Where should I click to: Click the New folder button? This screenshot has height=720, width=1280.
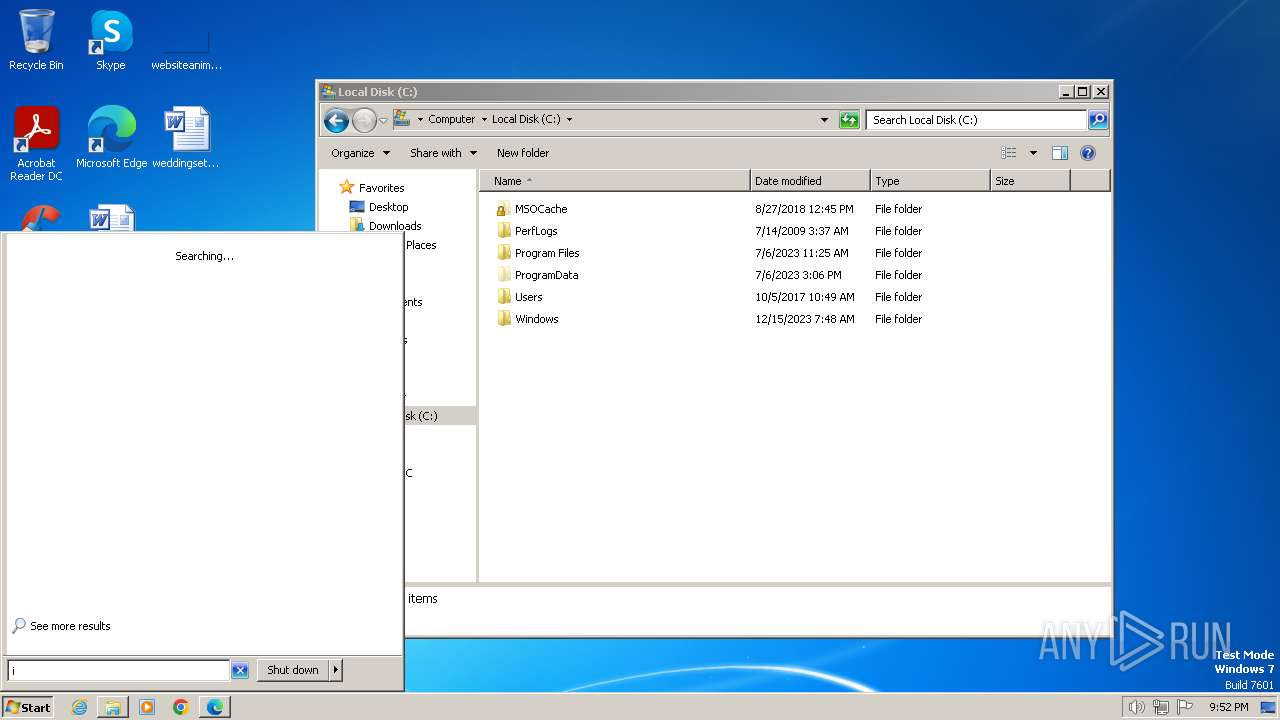click(x=523, y=153)
